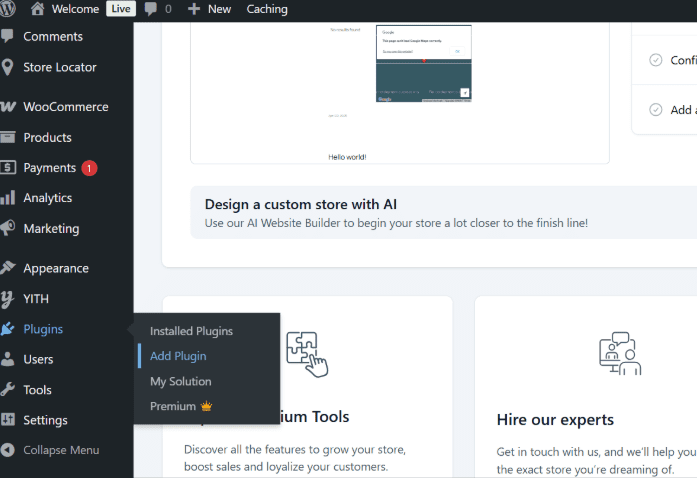Click the Payments dollar icon
The height and width of the screenshot is (478, 697).
pyautogui.click(x=8, y=168)
